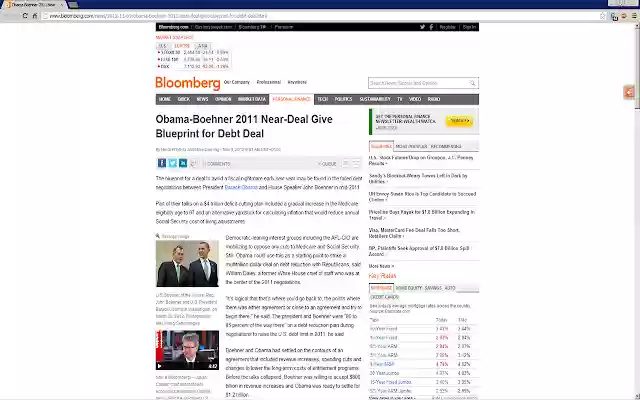Open the HOME navigation item

pos(164,99)
